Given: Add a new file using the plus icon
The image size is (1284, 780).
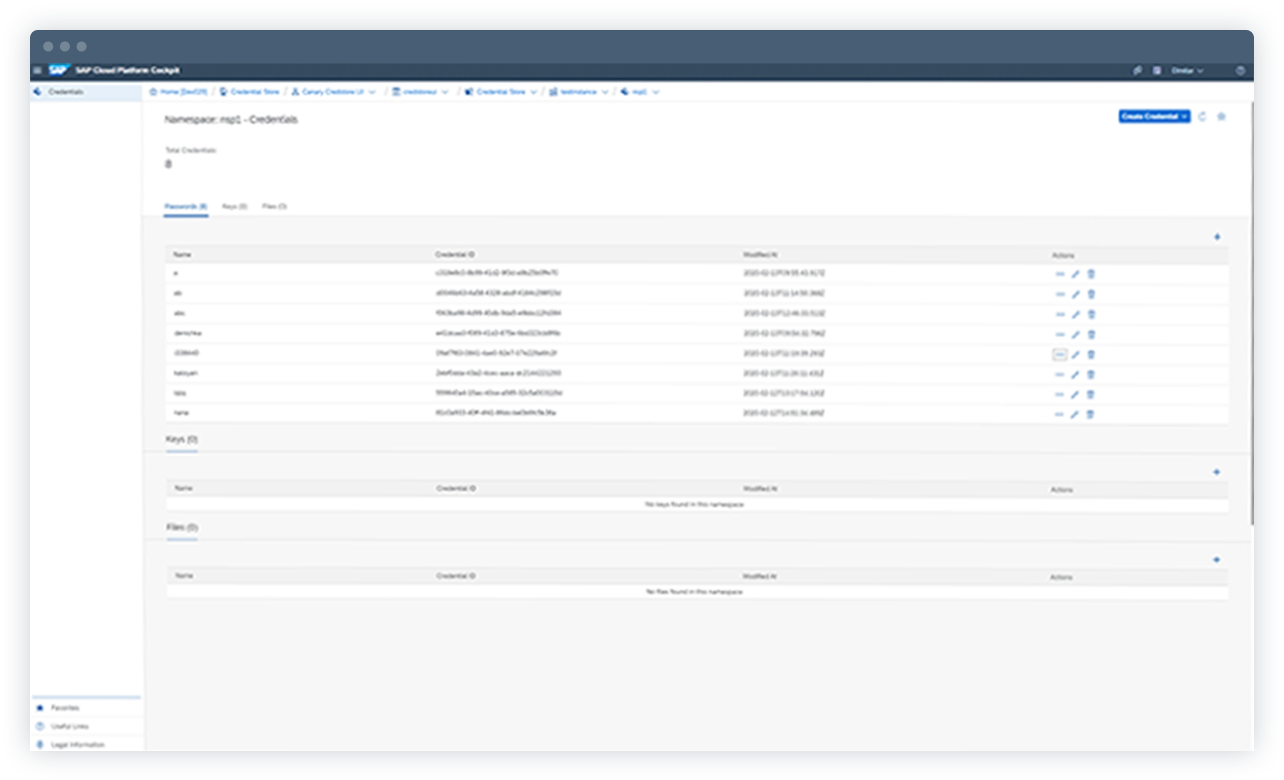Looking at the screenshot, I should (x=1217, y=558).
